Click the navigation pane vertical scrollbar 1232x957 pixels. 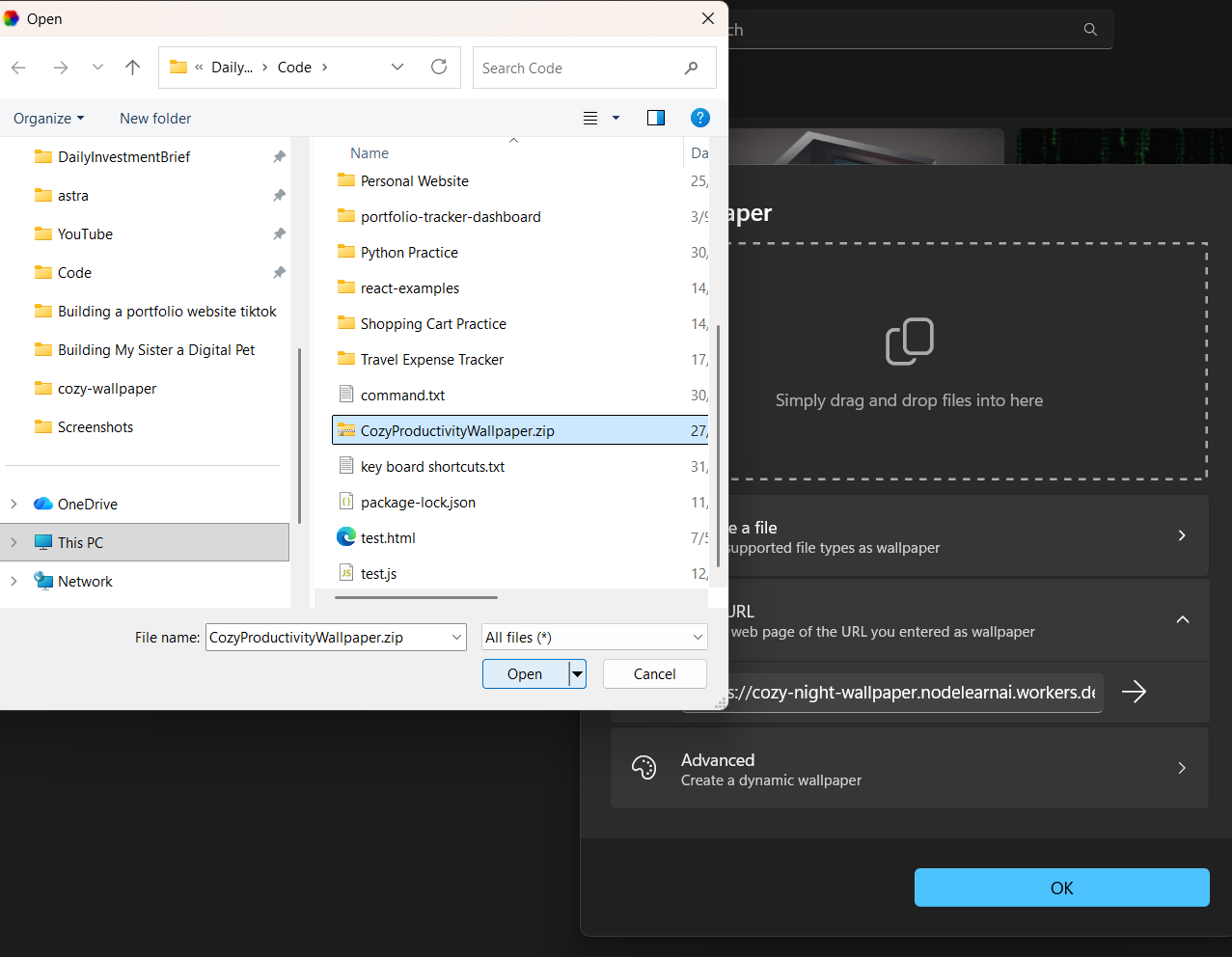(x=299, y=434)
